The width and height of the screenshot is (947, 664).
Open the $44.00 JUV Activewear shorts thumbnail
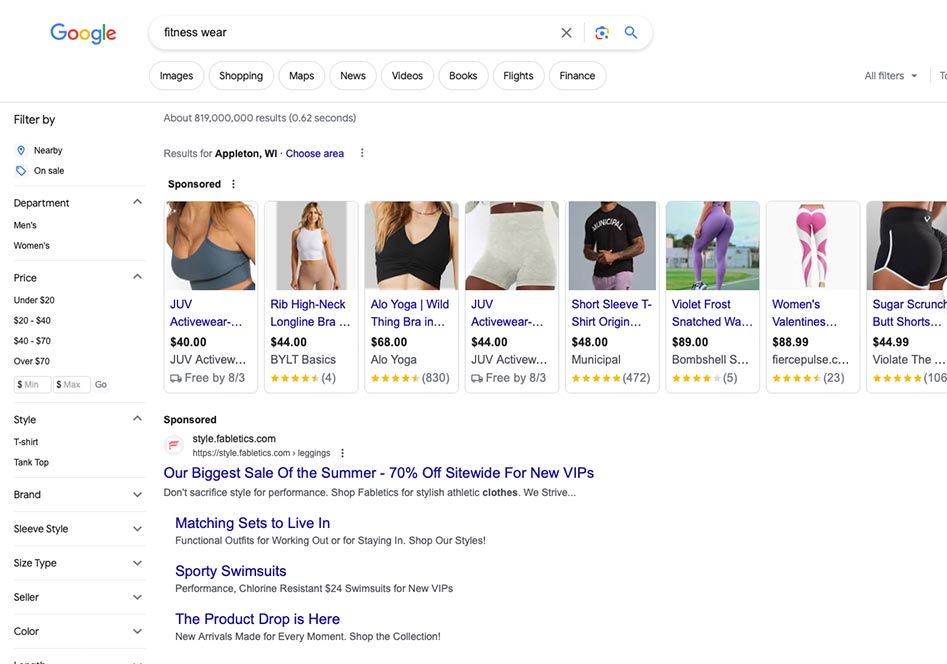point(512,245)
